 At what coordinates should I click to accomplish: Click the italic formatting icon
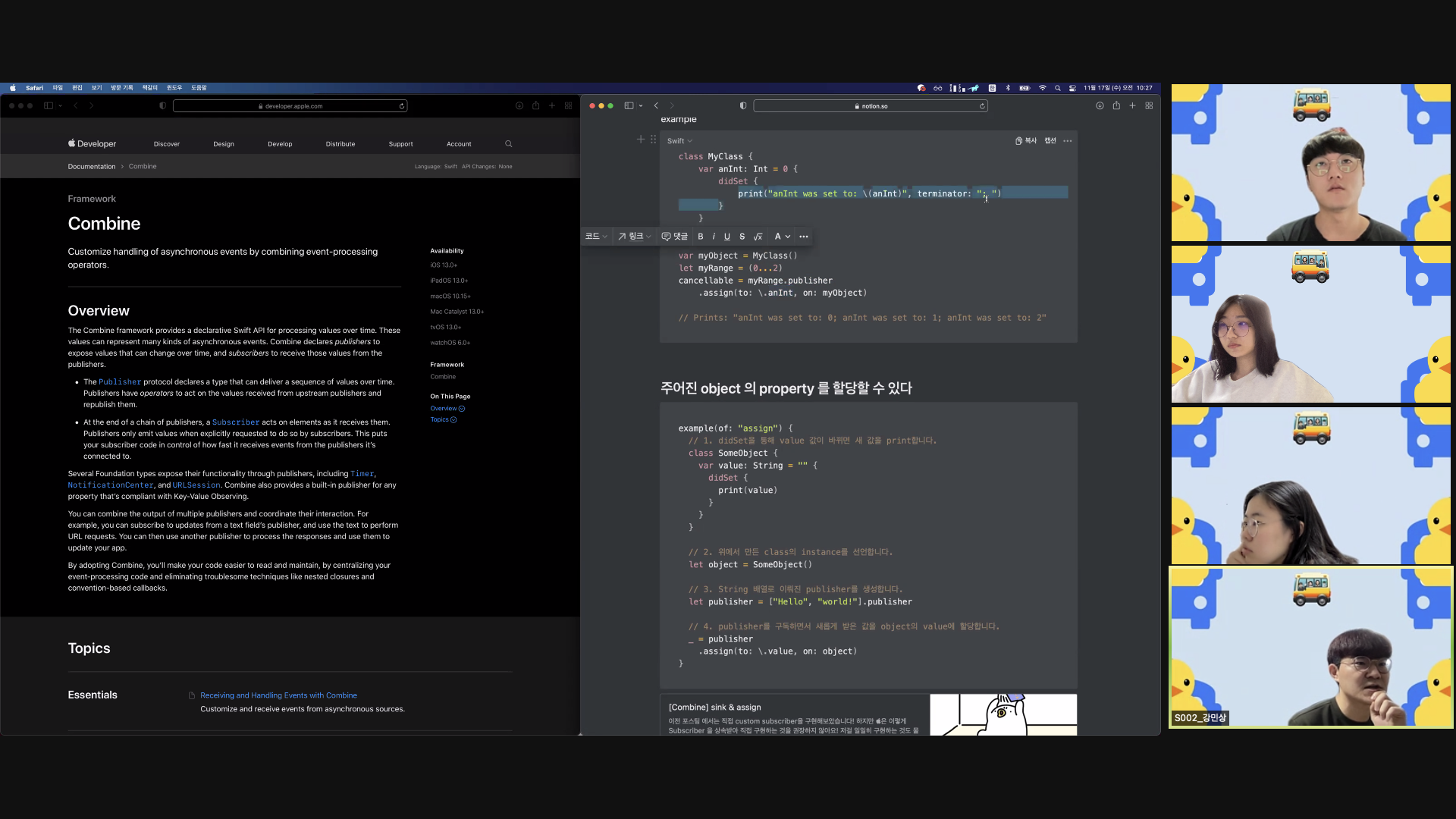point(713,237)
